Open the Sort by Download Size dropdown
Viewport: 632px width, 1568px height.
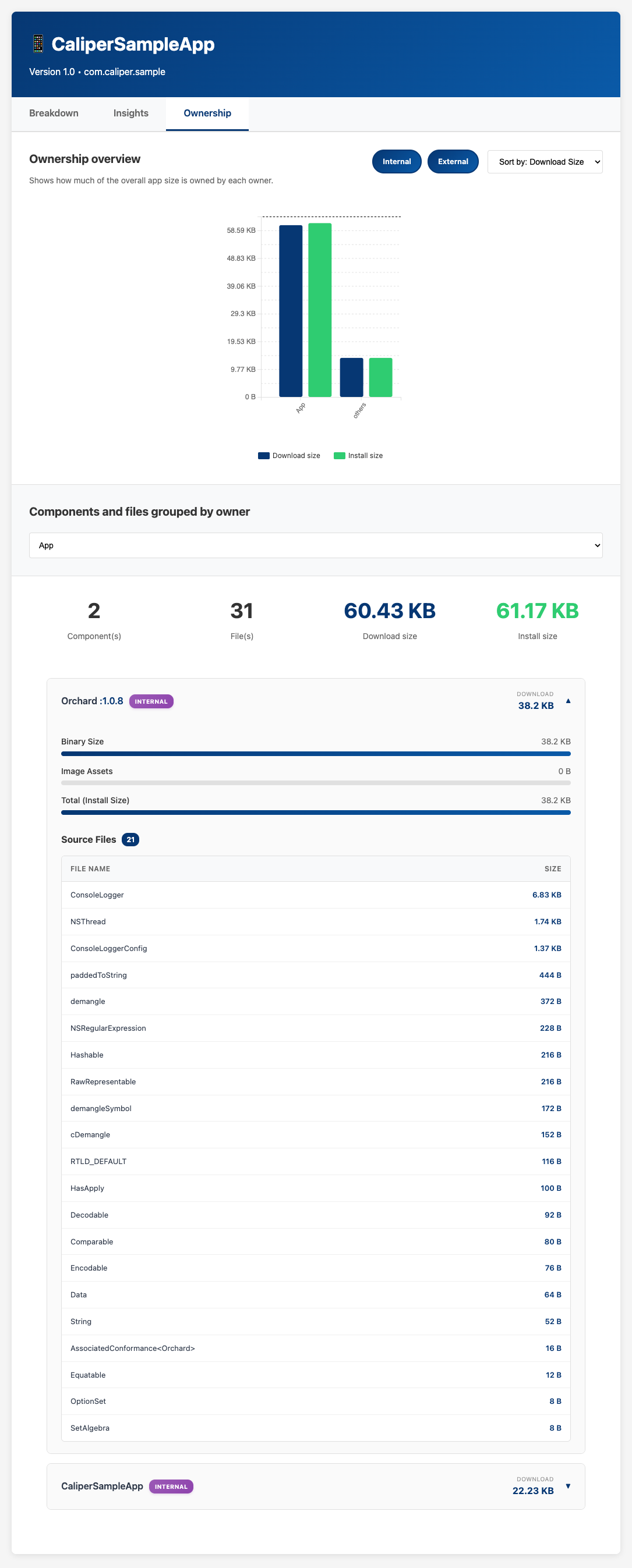coord(545,162)
